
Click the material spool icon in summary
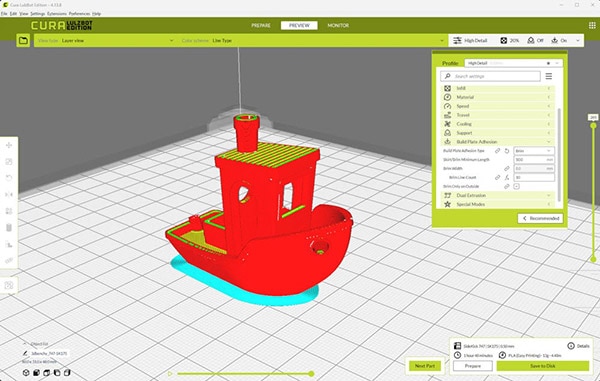pos(502,355)
